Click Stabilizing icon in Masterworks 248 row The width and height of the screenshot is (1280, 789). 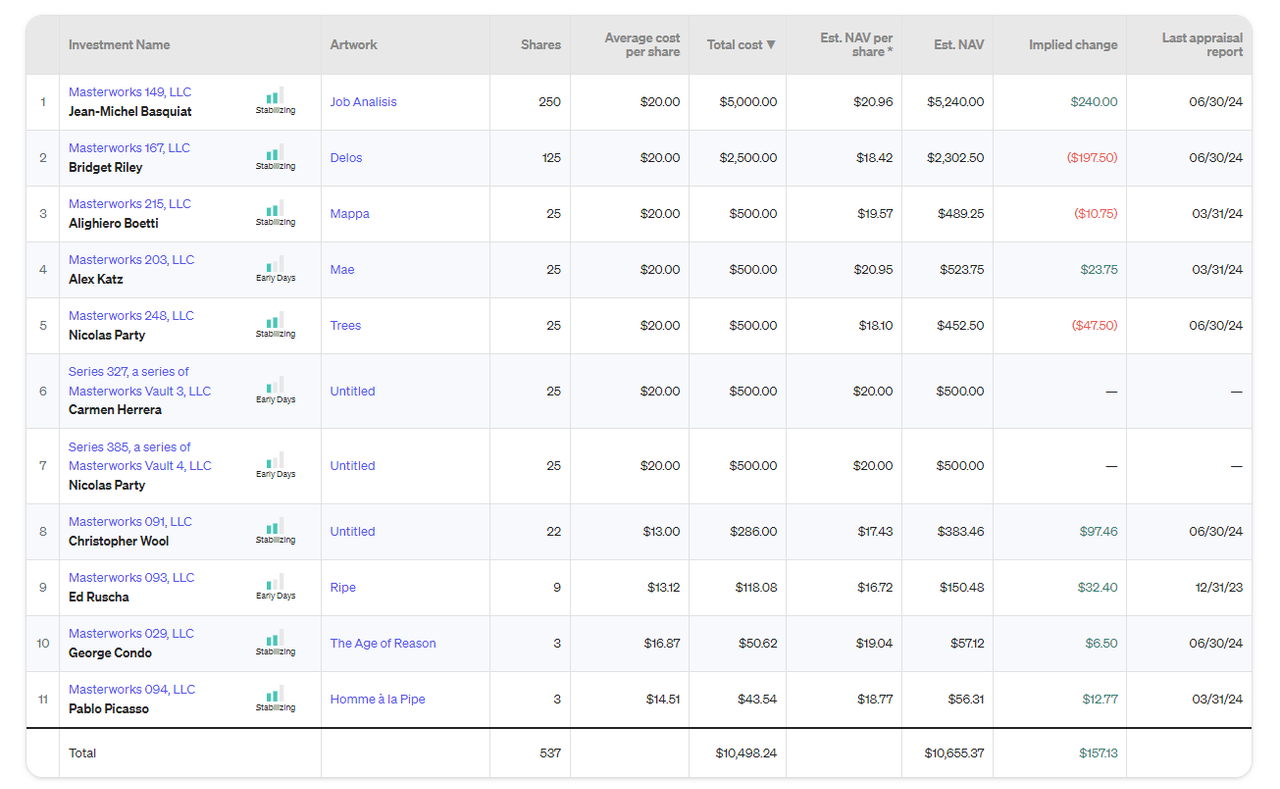click(275, 326)
